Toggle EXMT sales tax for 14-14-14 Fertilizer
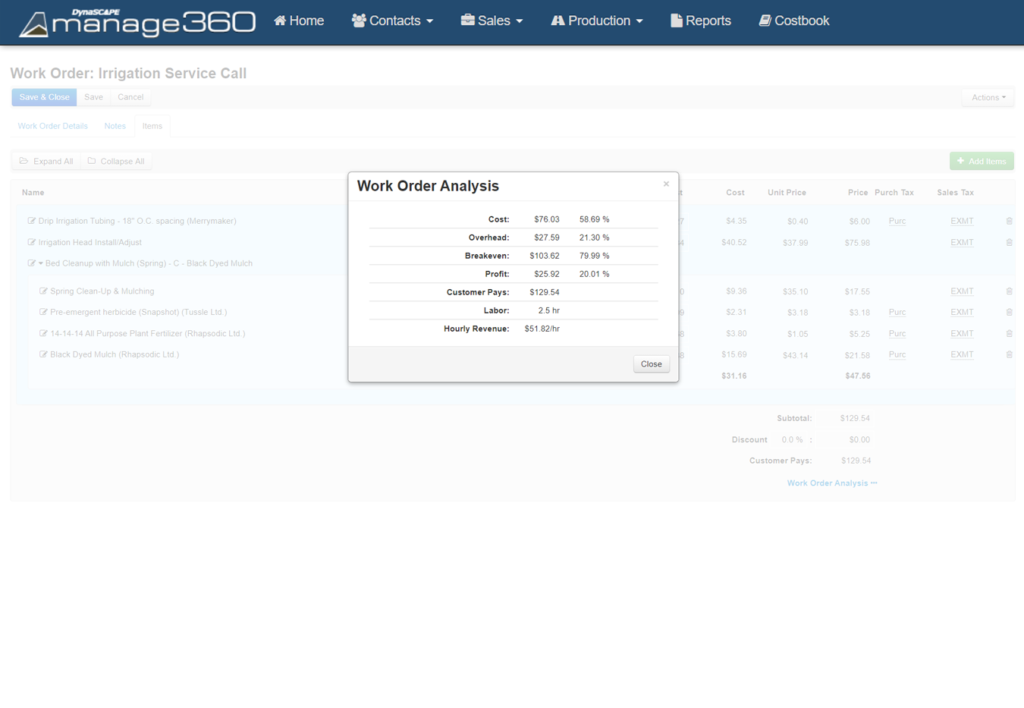 960,333
